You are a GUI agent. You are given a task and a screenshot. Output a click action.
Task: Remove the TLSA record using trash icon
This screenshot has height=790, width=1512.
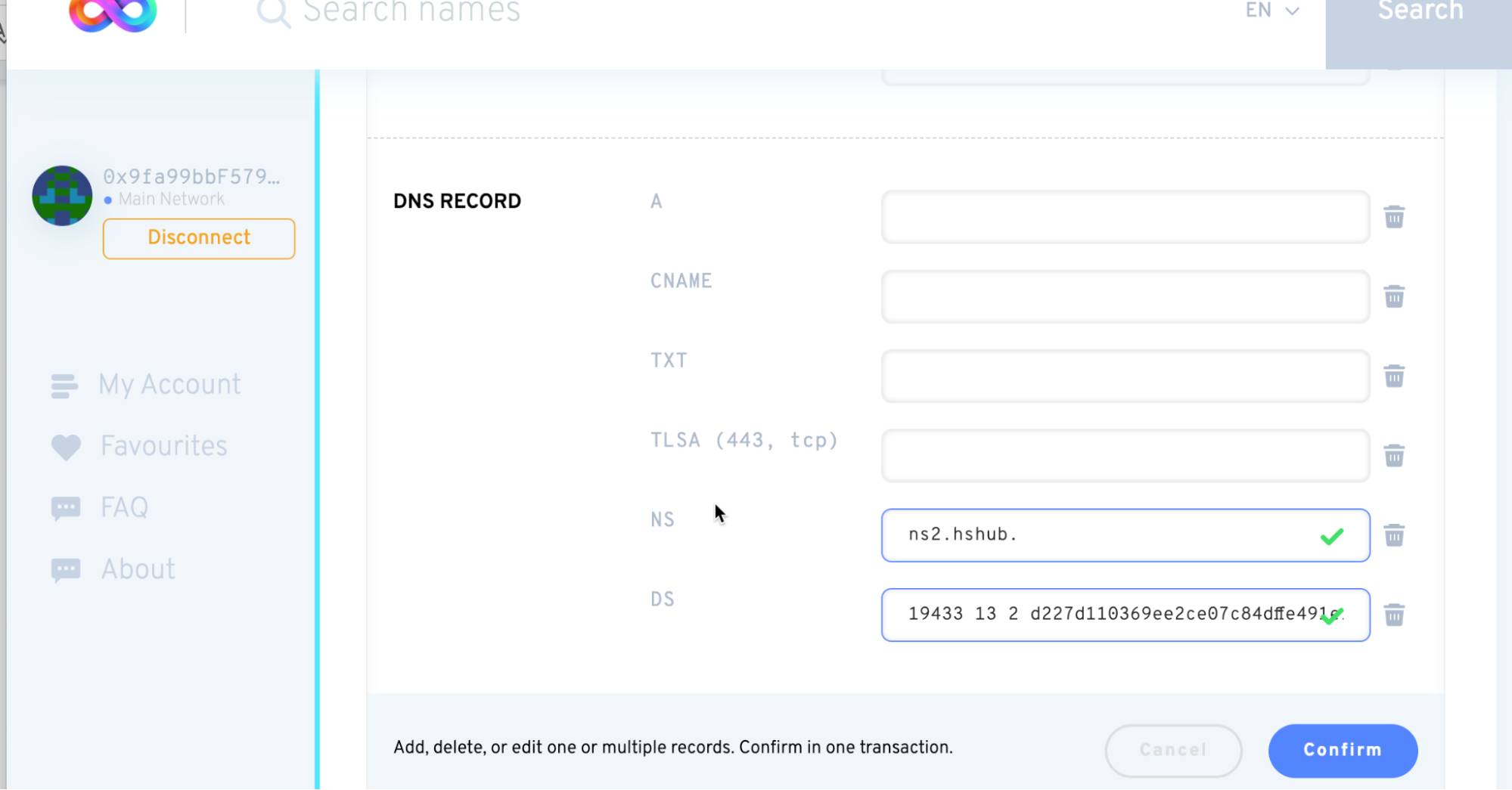coord(1394,456)
